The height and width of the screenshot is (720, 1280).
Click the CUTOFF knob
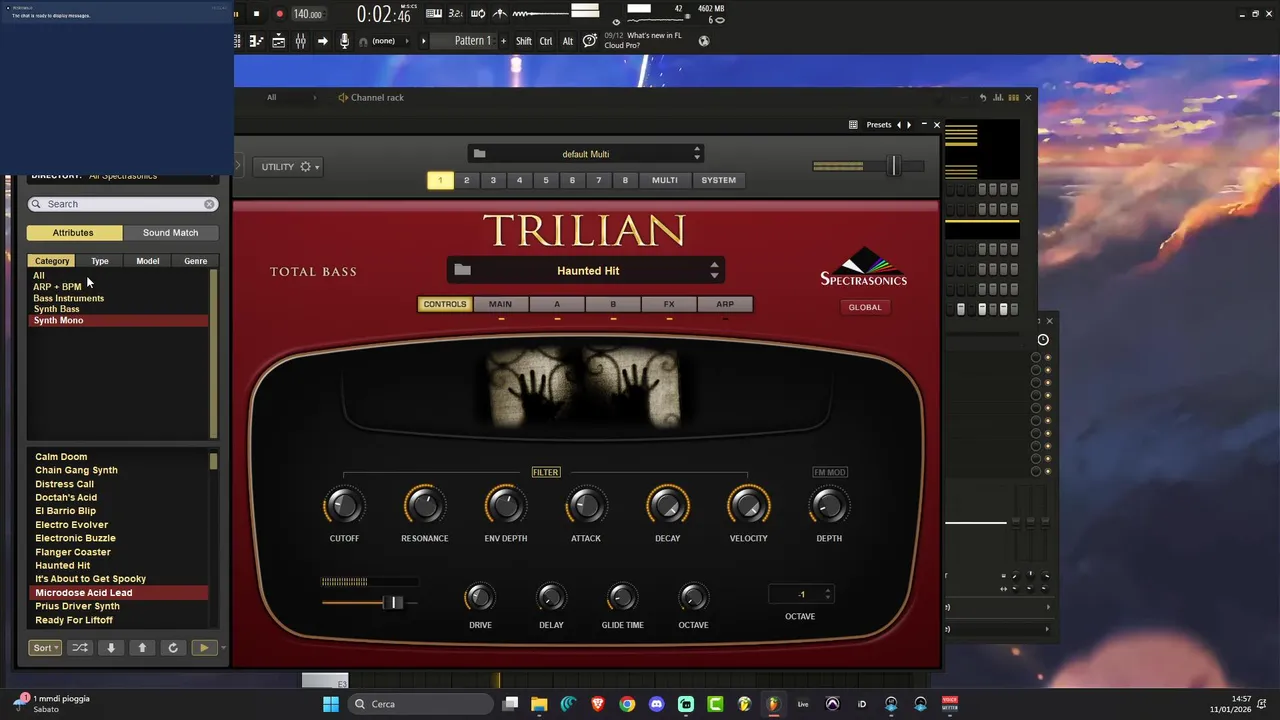coord(344,506)
